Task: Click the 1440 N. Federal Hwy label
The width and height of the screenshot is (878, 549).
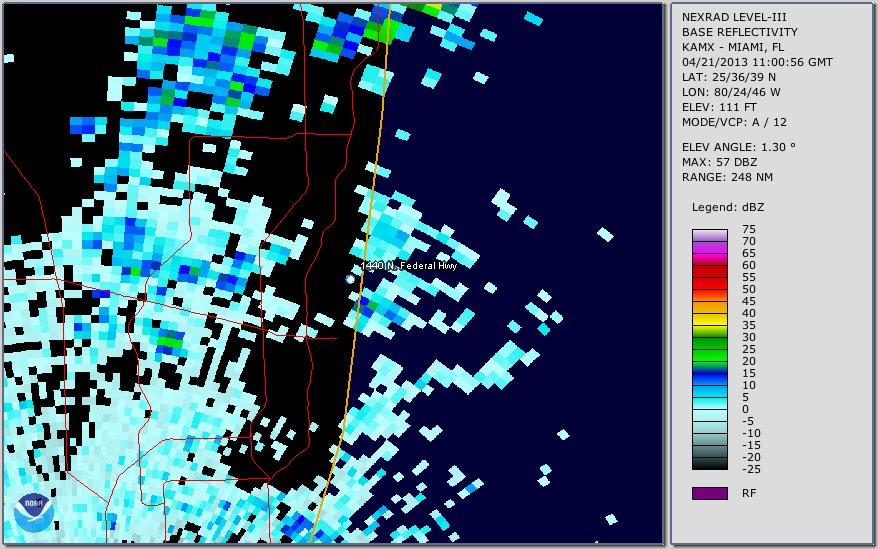Action: pyautogui.click(x=409, y=266)
